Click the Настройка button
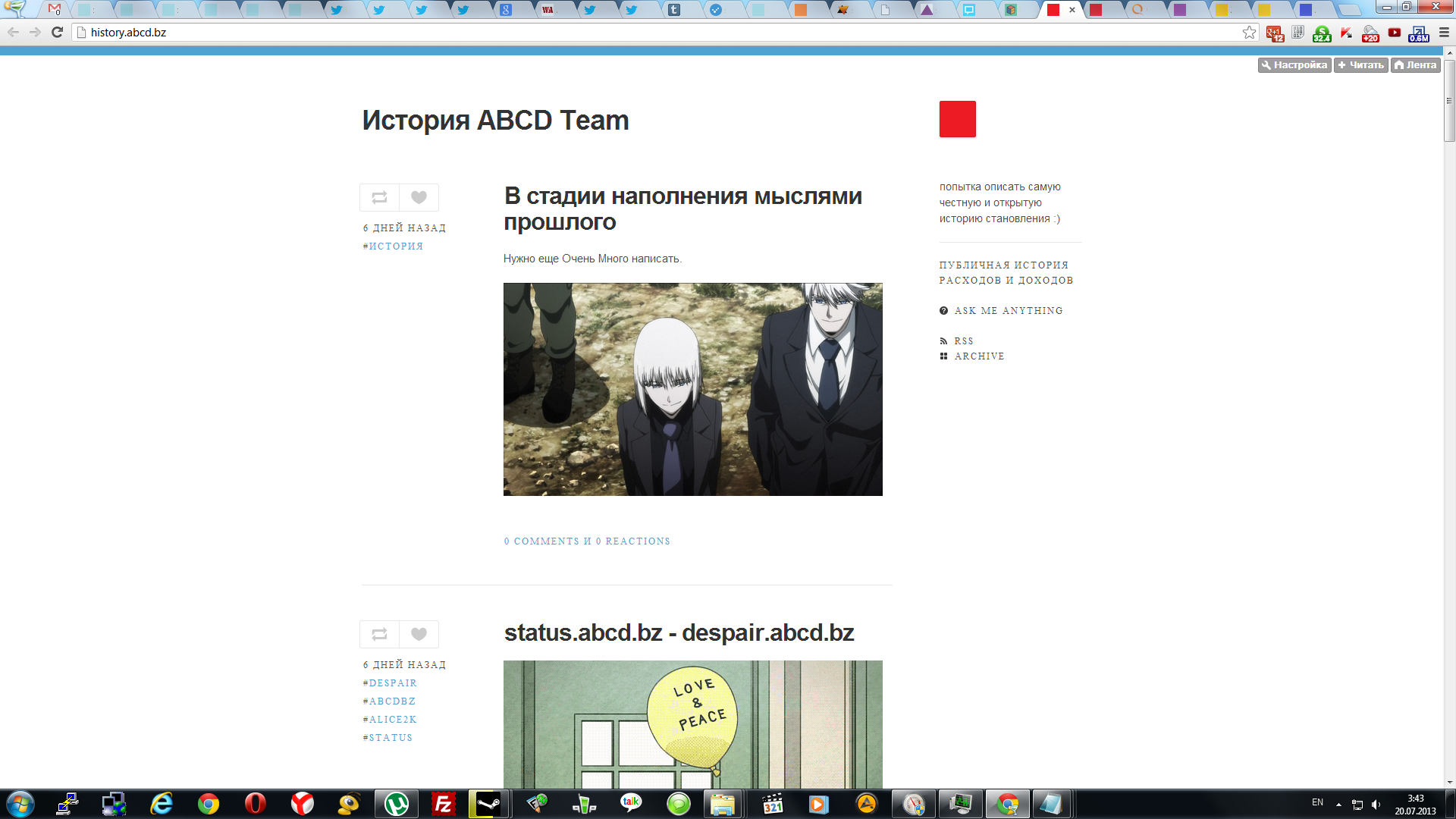The width and height of the screenshot is (1456, 819). (x=1294, y=65)
